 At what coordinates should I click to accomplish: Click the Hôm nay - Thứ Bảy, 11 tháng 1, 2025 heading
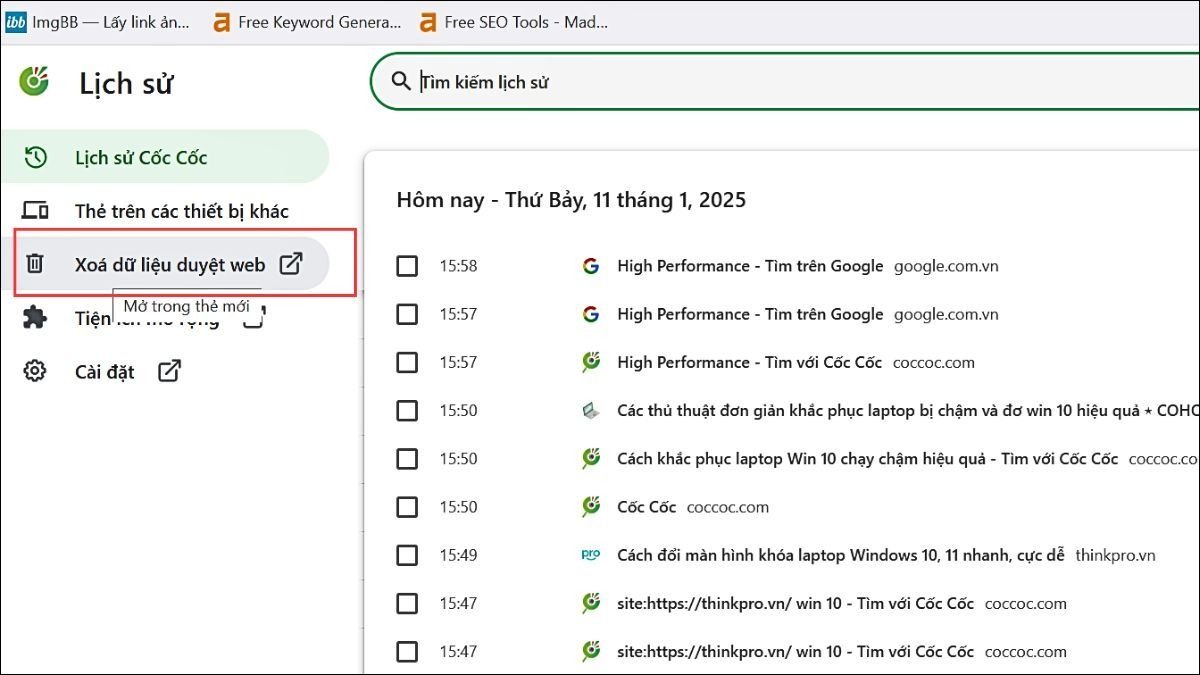571,199
